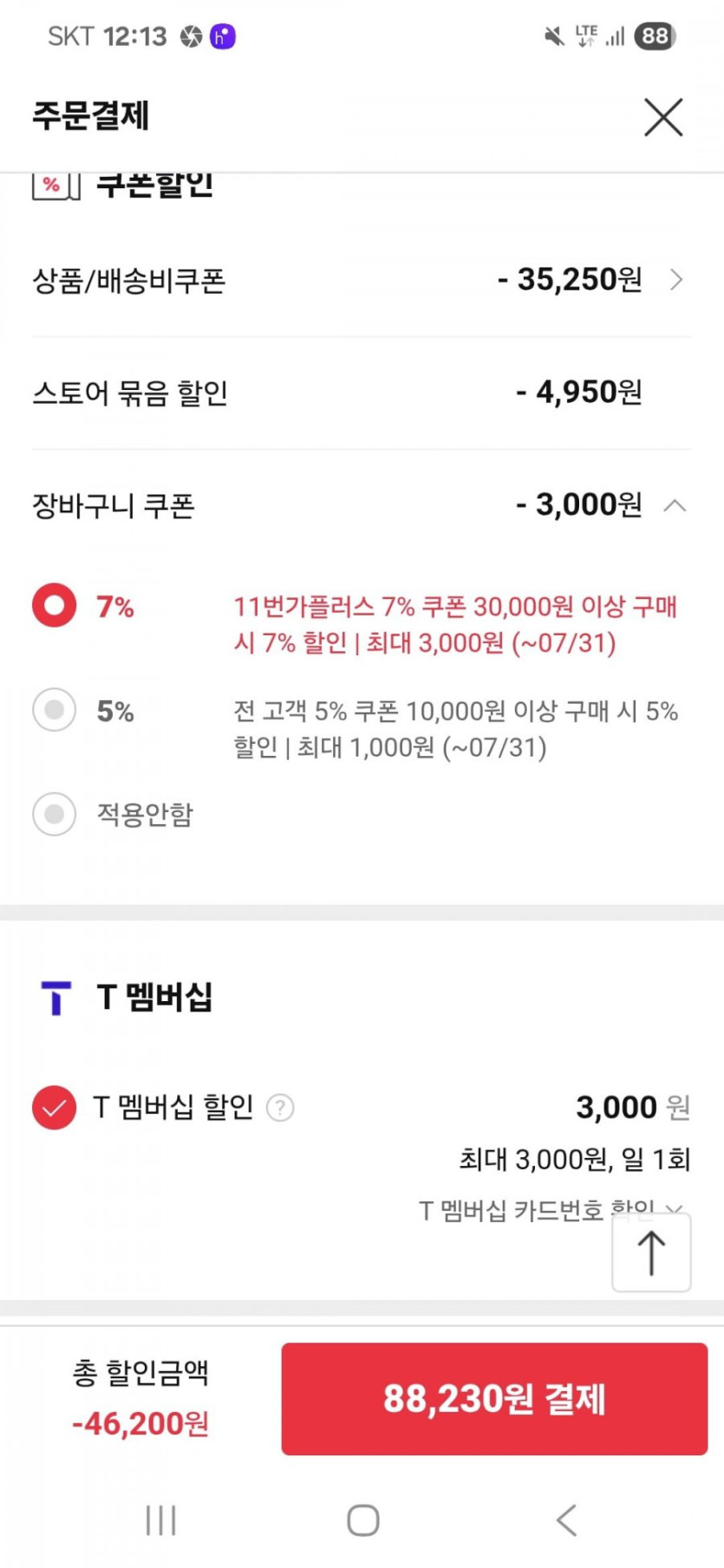The width and height of the screenshot is (724, 1568).
Task: Open the recent apps navigation icon
Action: [160, 1520]
